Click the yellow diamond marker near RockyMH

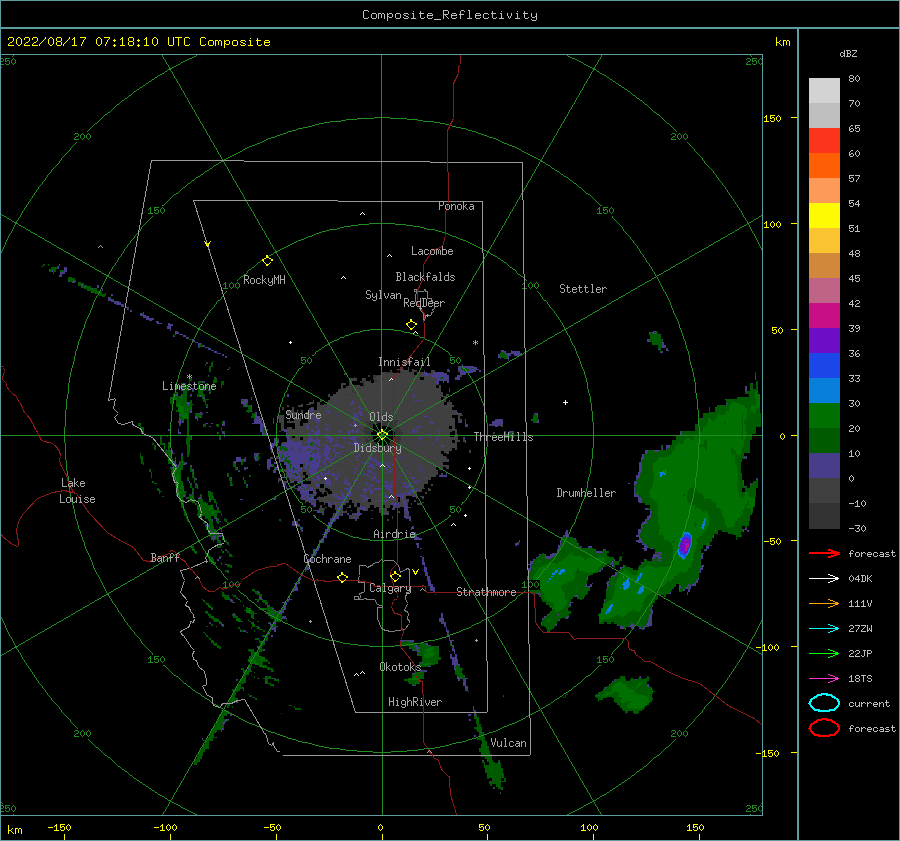pyautogui.click(x=267, y=261)
